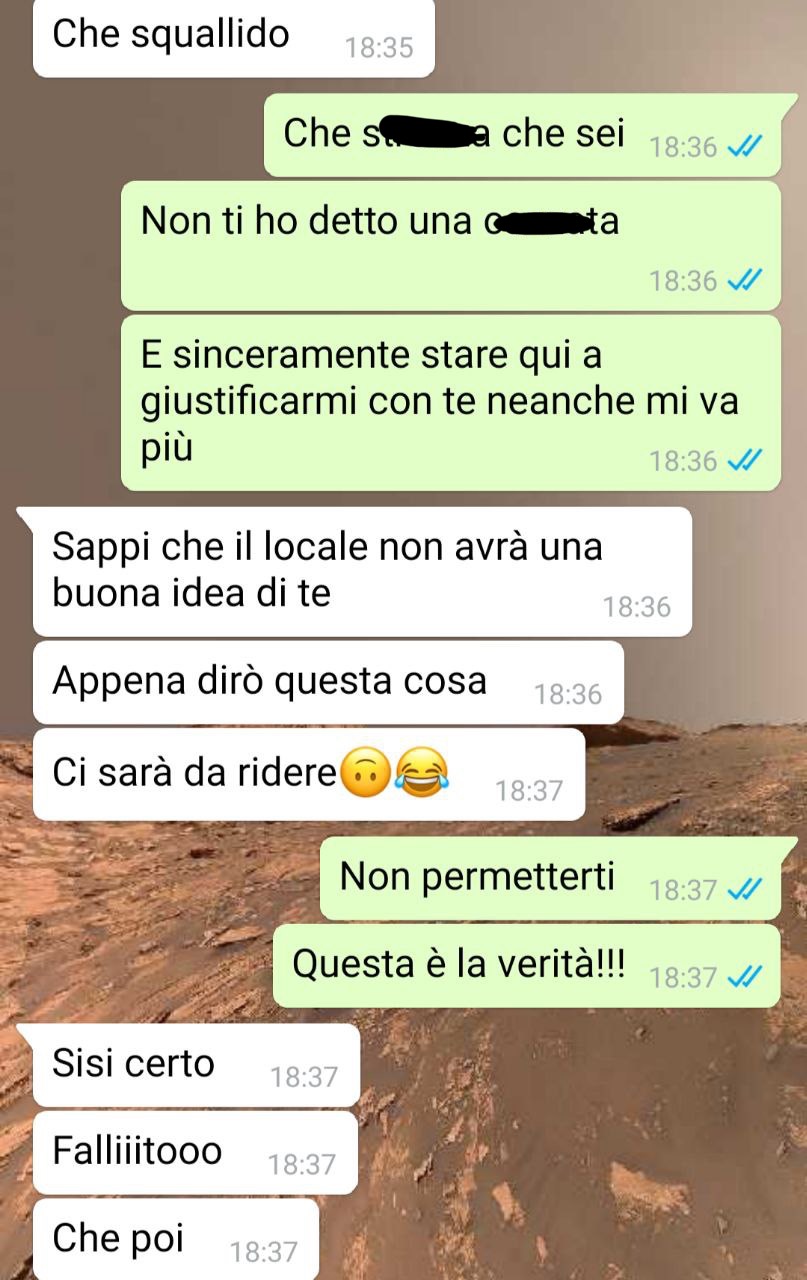807x1280 pixels.
Task: Select the 'che sei' outgoing message with redaction
Action: pyautogui.click(x=522, y=135)
